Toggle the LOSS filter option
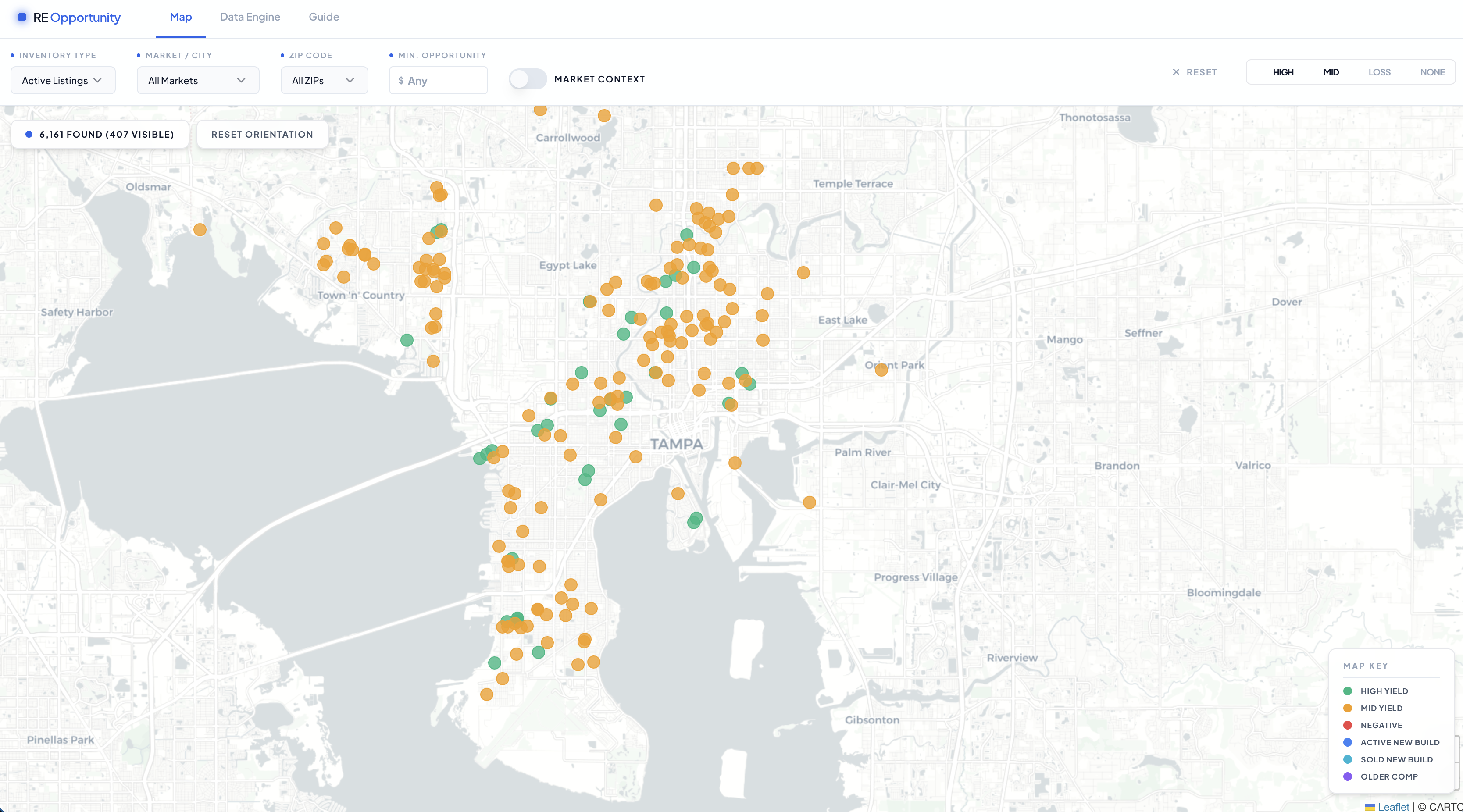The image size is (1463, 812). point(1379,72)
